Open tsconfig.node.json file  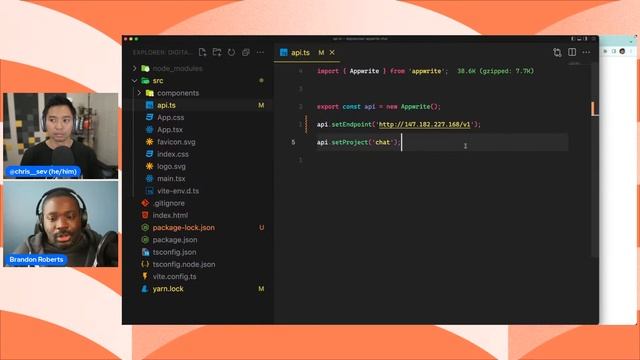184,264
